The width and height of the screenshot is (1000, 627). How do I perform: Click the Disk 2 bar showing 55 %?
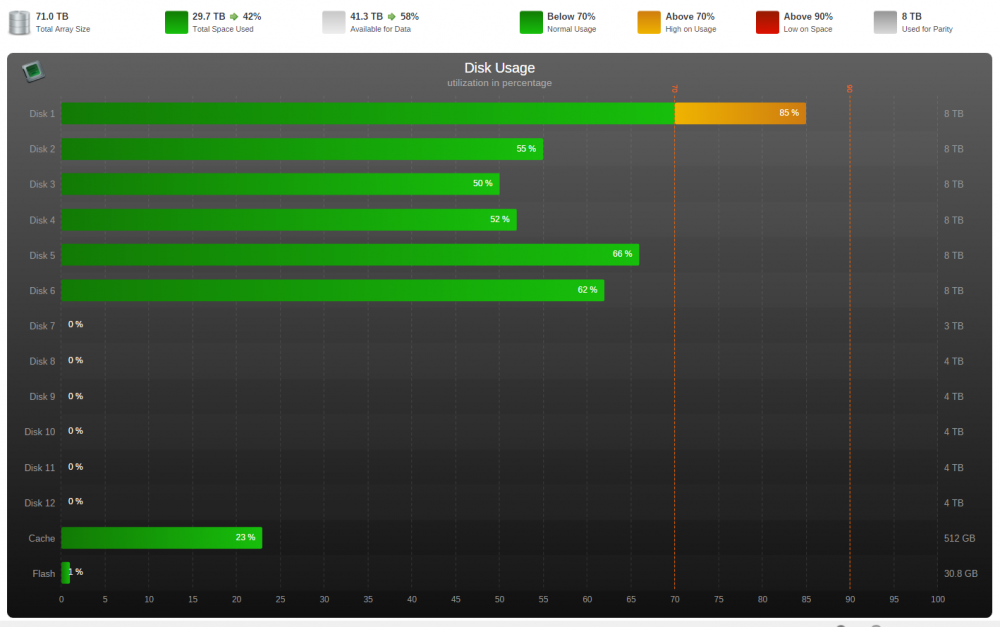pyautogui.click(x=302, y=149)
